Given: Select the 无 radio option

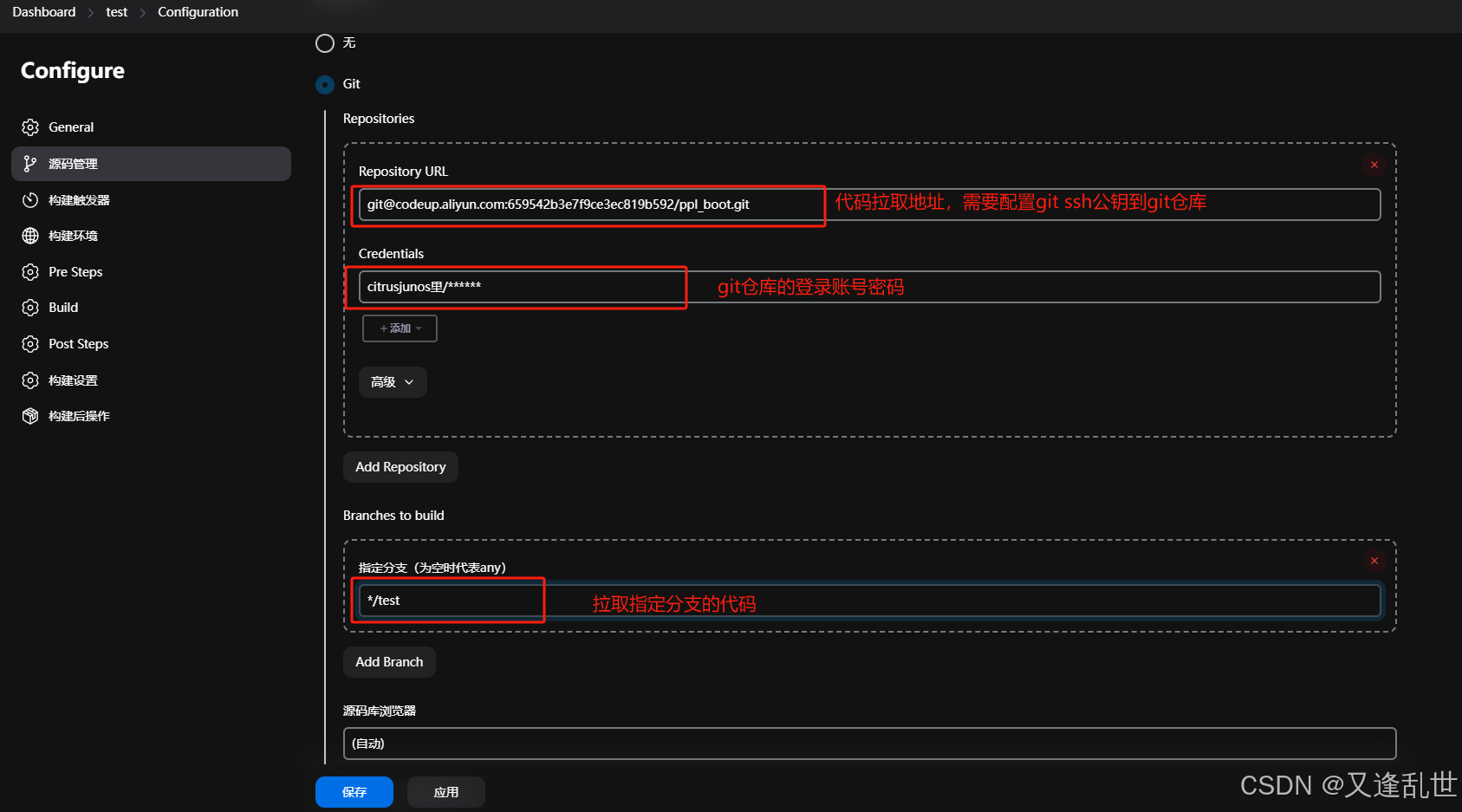Looking at the screenshot, I should pos(325,43).
